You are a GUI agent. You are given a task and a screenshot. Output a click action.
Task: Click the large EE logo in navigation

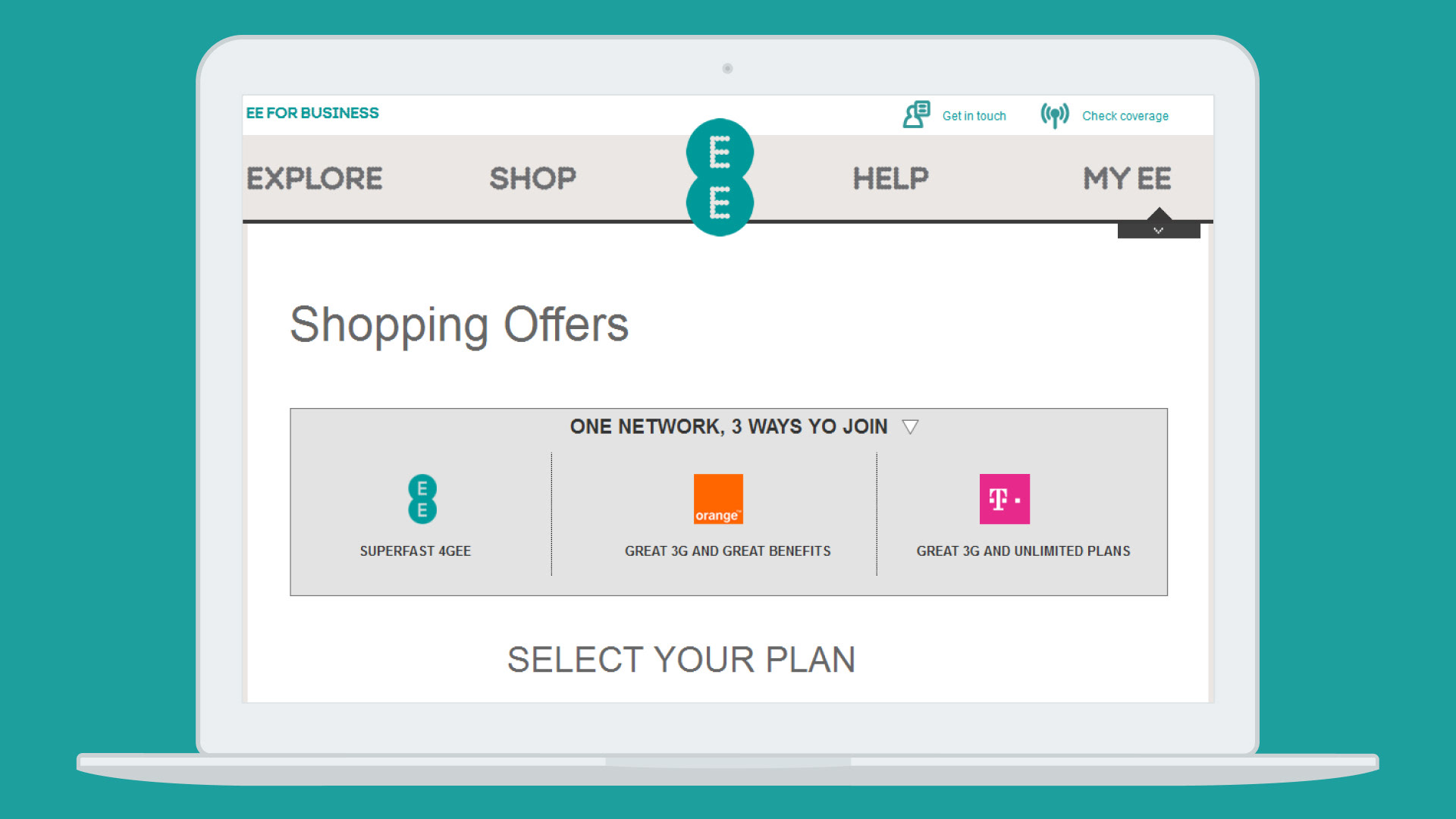[x=720, y=177]
